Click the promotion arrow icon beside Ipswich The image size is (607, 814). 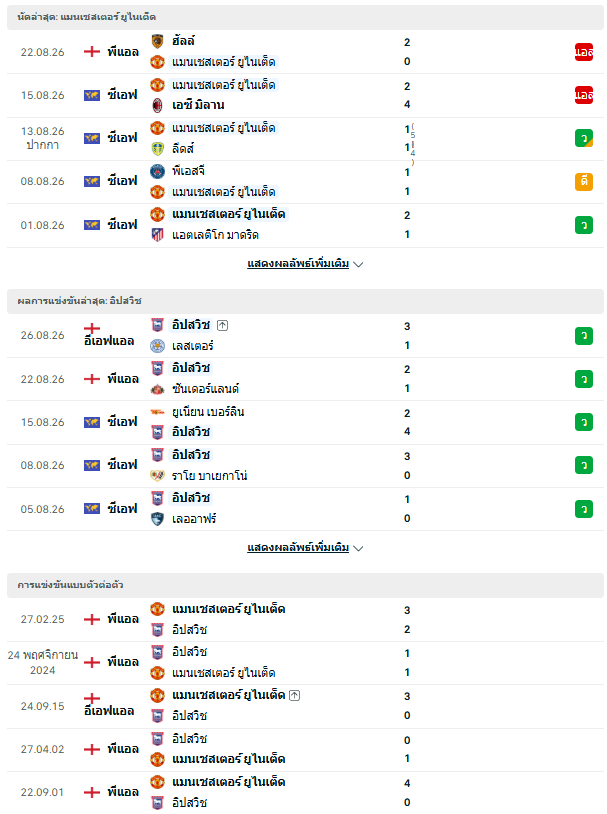pos(222,325)
